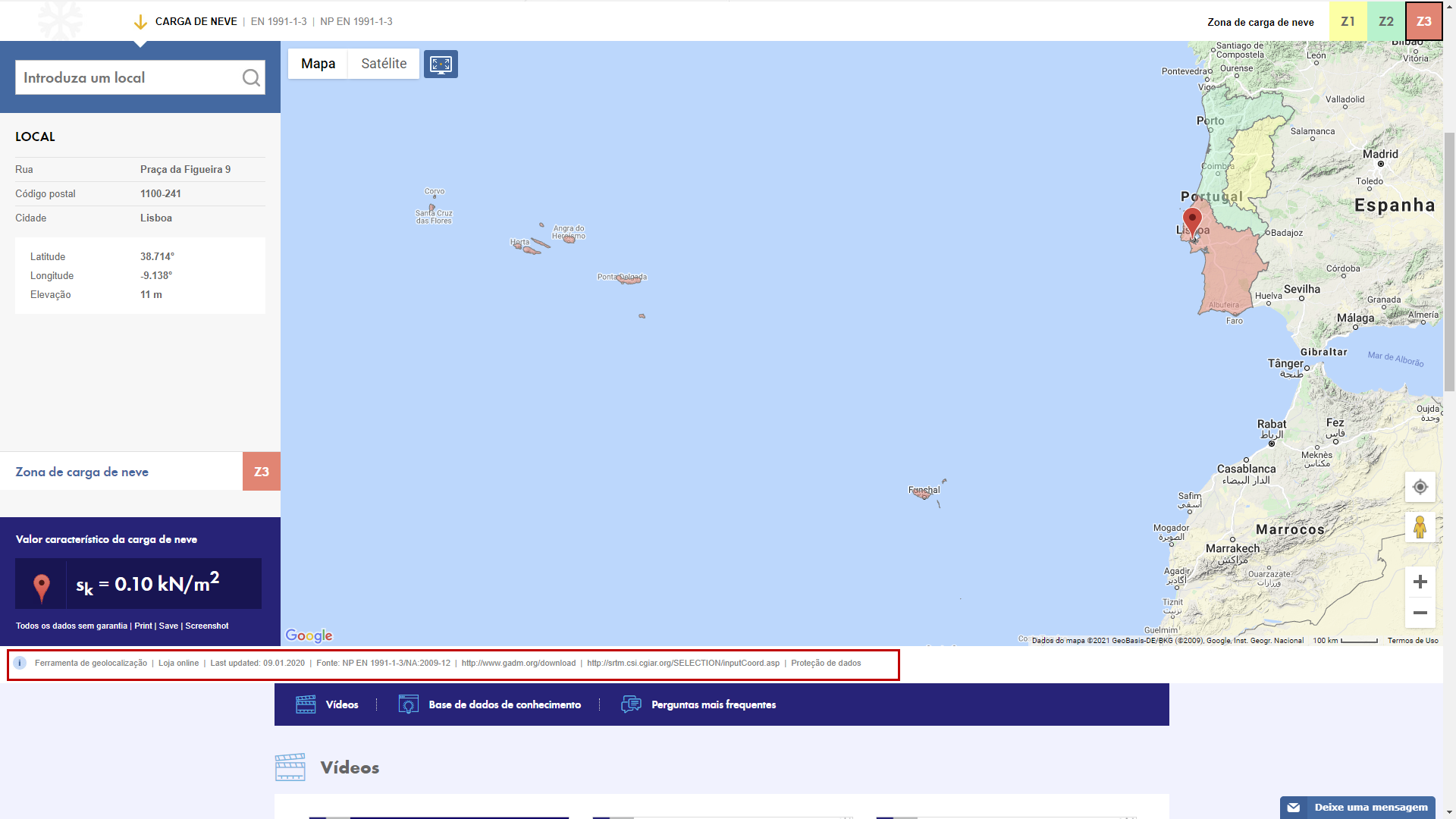Click the Screenshot link

(x=207, y=626)
